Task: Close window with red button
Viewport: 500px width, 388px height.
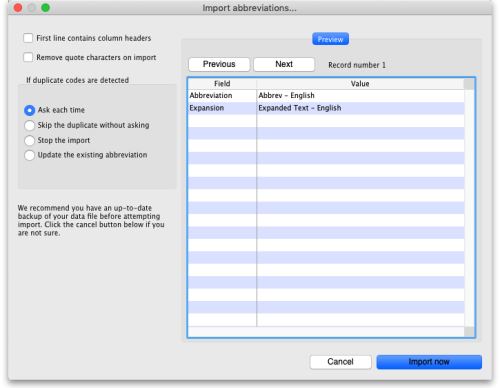Action: (x=18, y=8)
